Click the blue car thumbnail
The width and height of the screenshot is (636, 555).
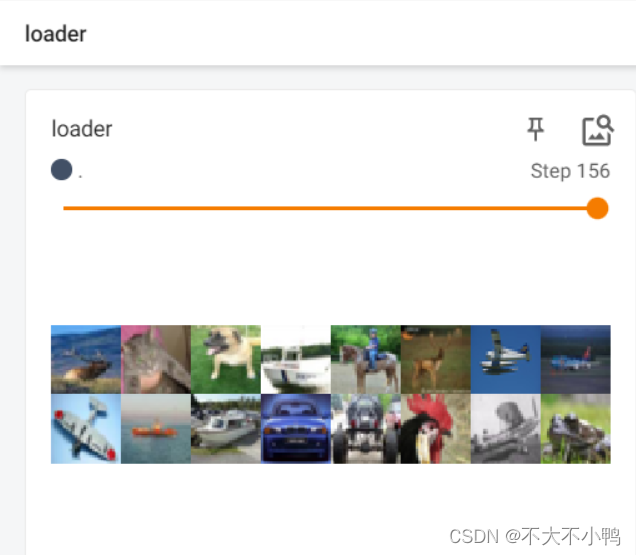point(296,429)
